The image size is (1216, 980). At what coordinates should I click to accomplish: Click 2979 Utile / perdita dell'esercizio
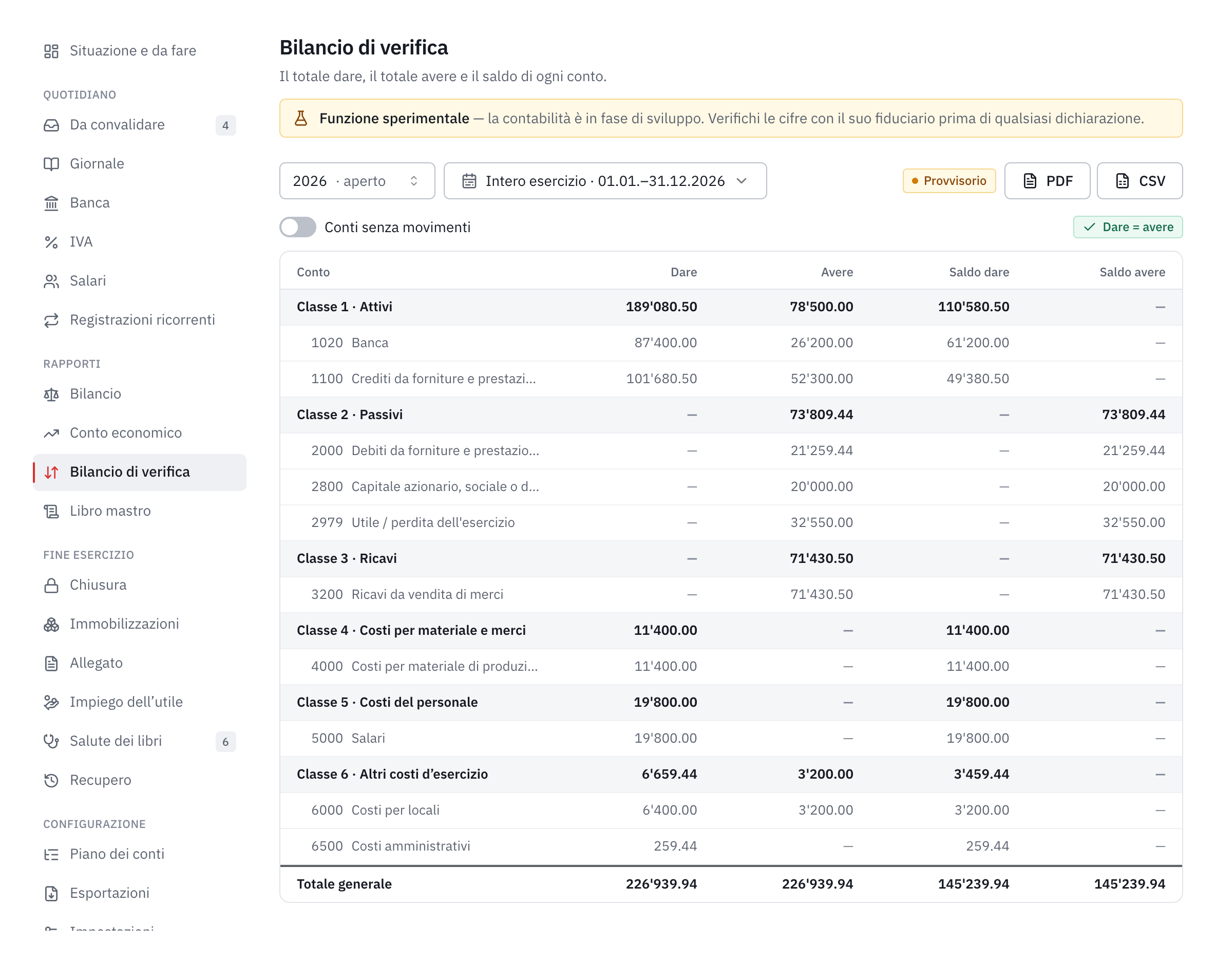[x=731, y=522]
